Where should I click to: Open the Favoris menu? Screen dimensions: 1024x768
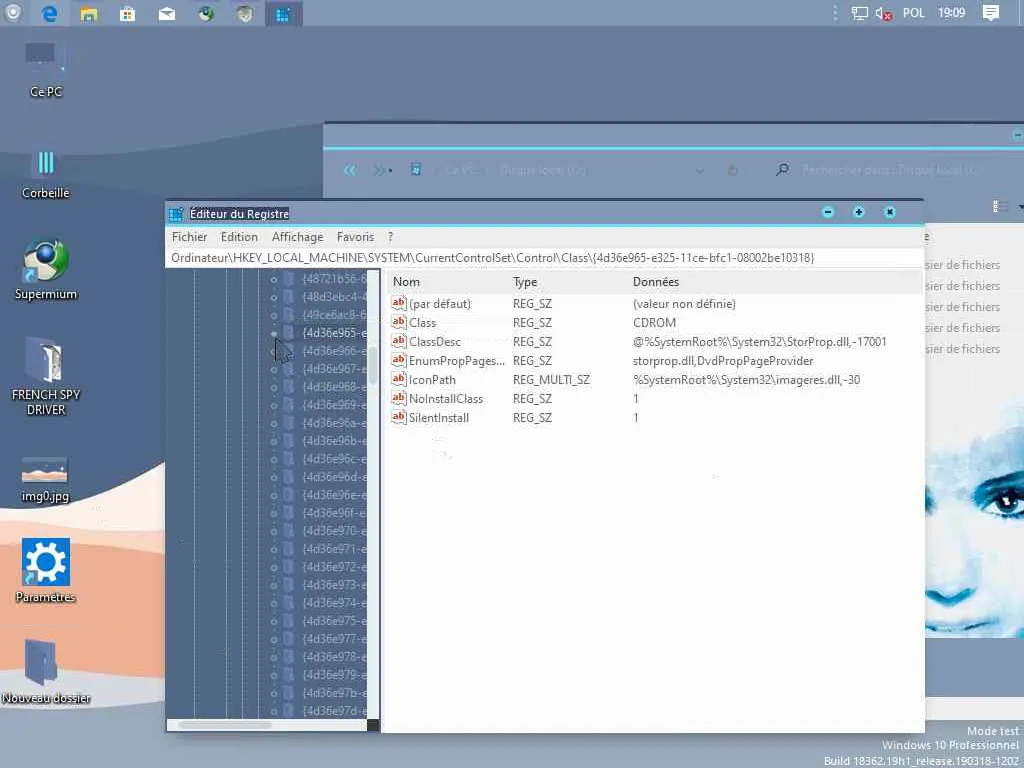[x=355, y=237]
